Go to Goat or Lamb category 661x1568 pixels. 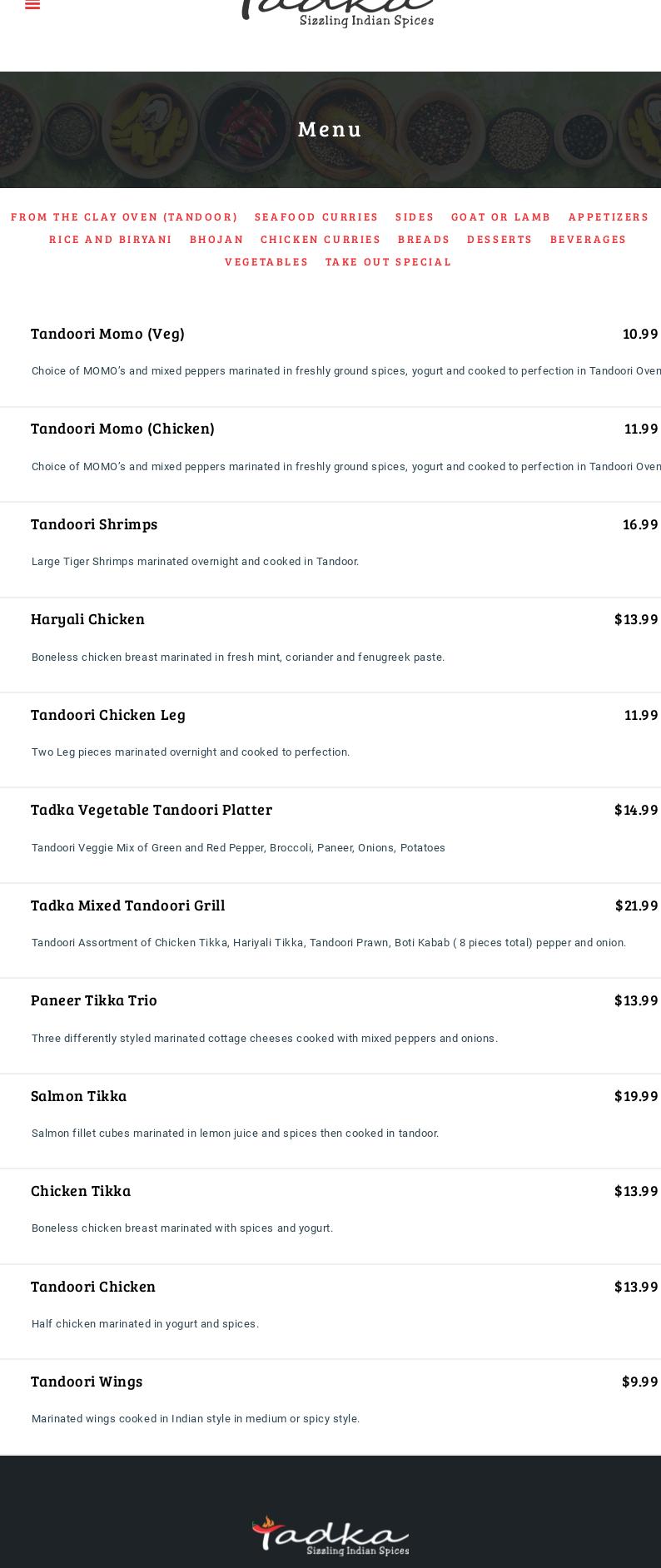501,217
